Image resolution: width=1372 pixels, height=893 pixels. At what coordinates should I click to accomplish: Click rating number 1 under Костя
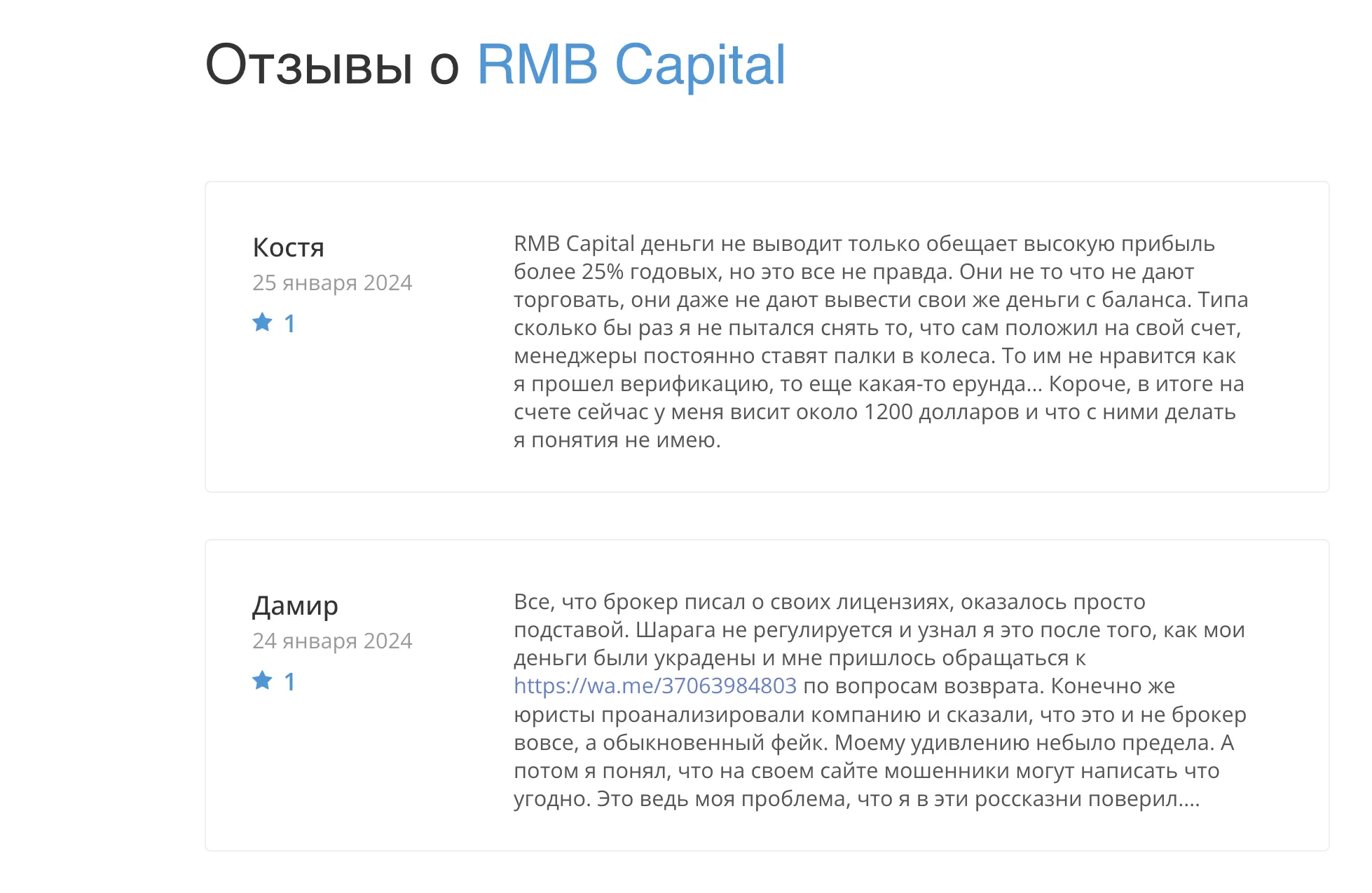(289, 324)
